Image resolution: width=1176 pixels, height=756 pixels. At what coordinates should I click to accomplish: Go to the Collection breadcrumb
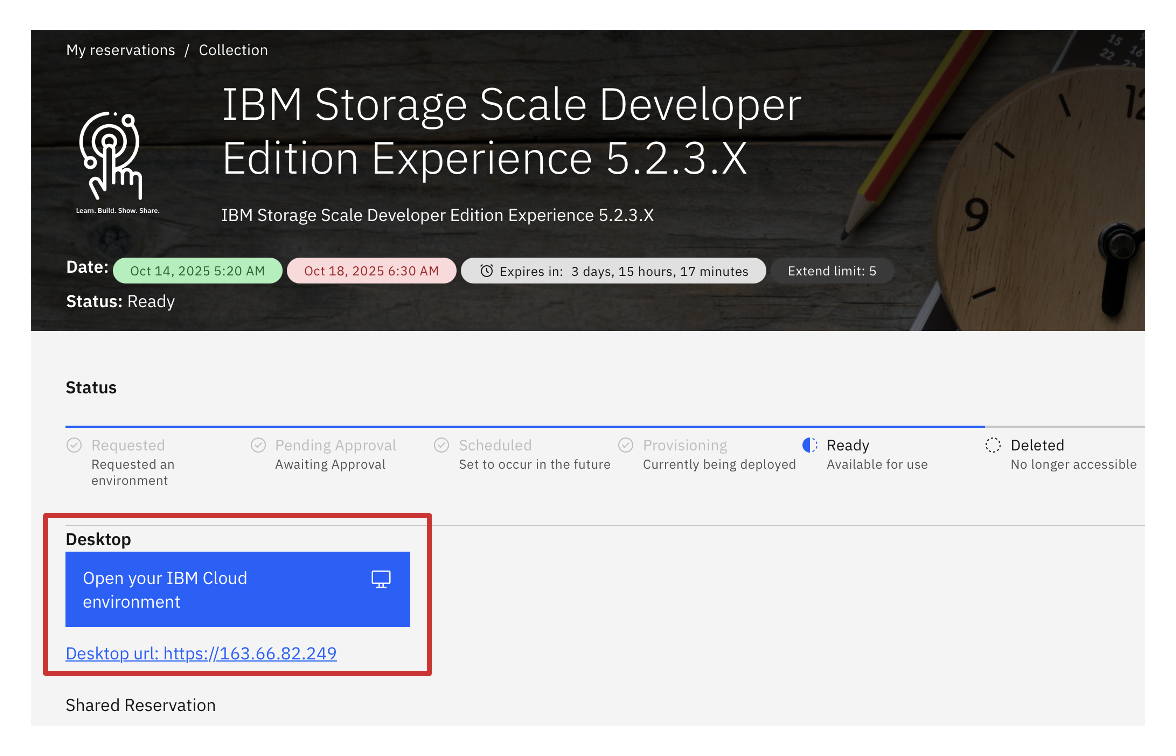click(233, 50)
